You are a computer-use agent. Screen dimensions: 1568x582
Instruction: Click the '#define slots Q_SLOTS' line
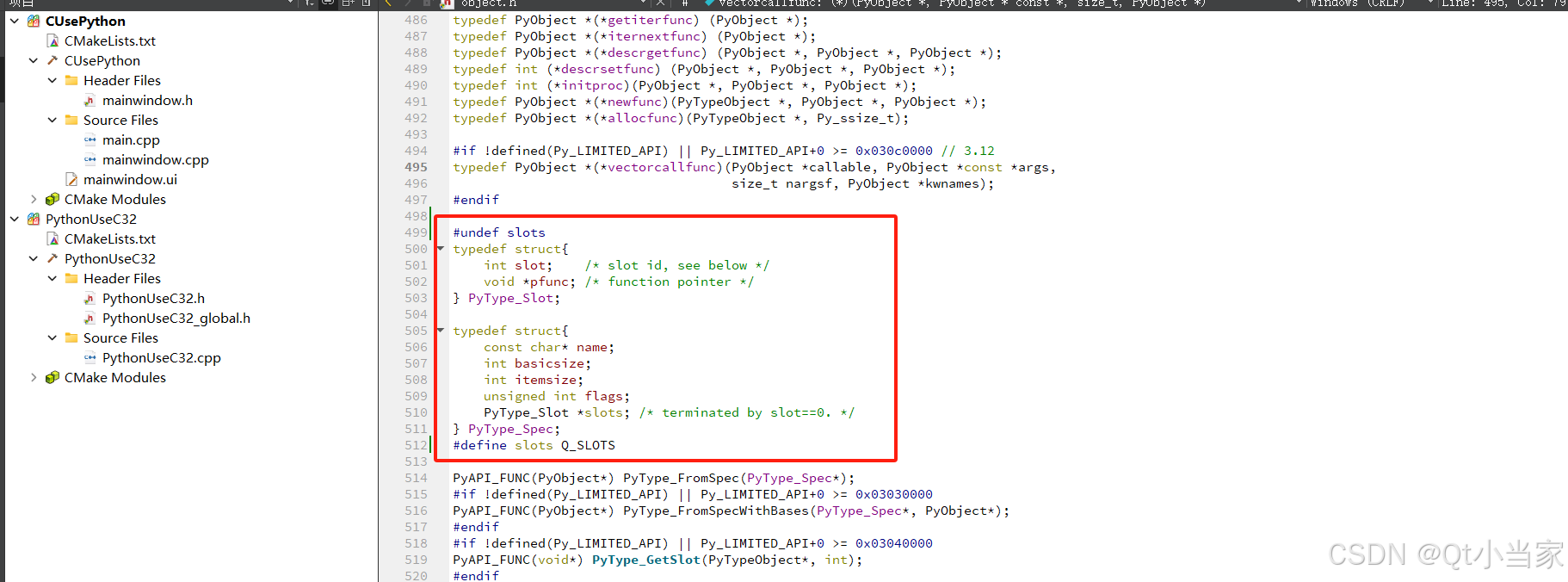coord(534,445)
